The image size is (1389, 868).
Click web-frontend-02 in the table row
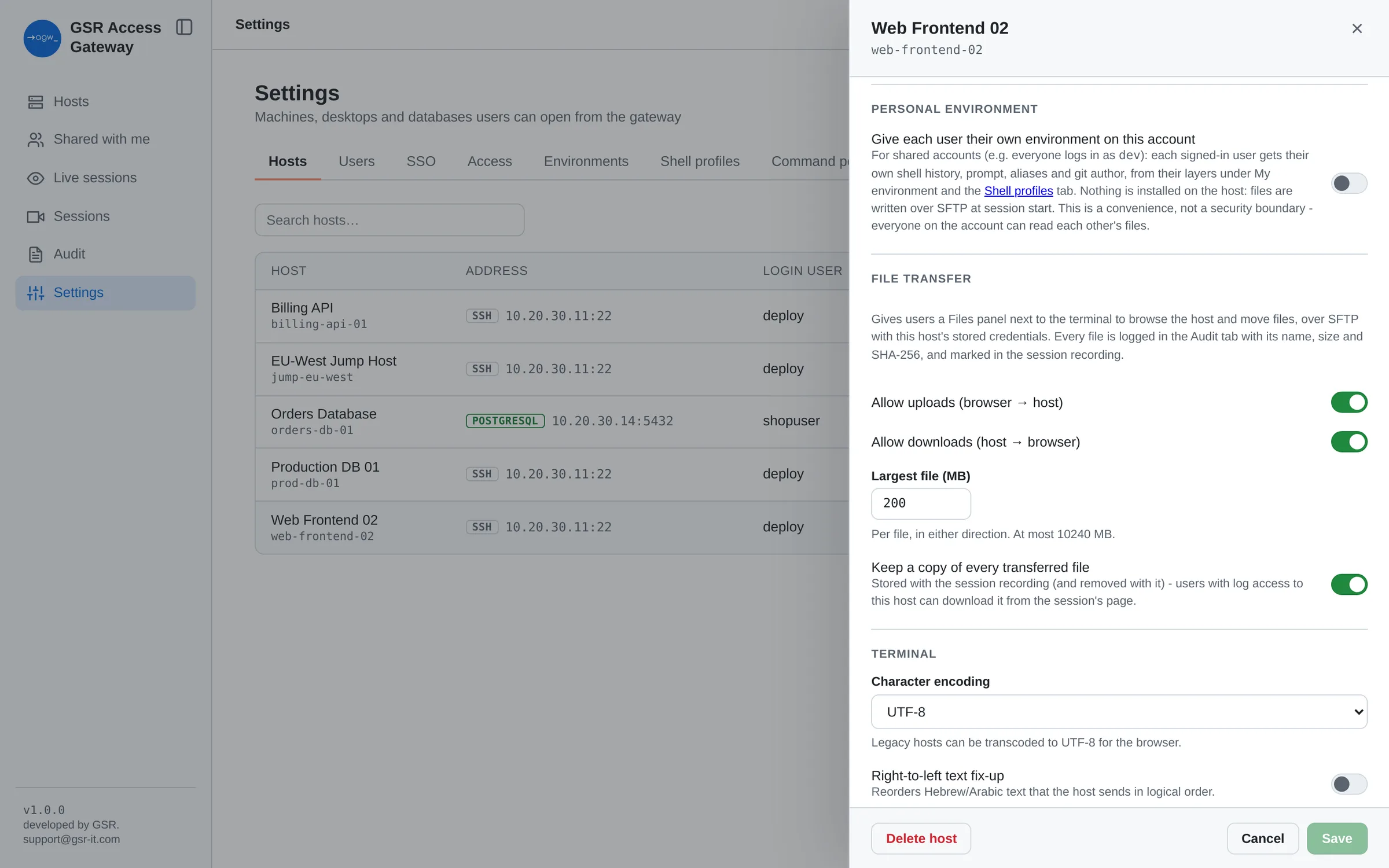coord(322,536)
